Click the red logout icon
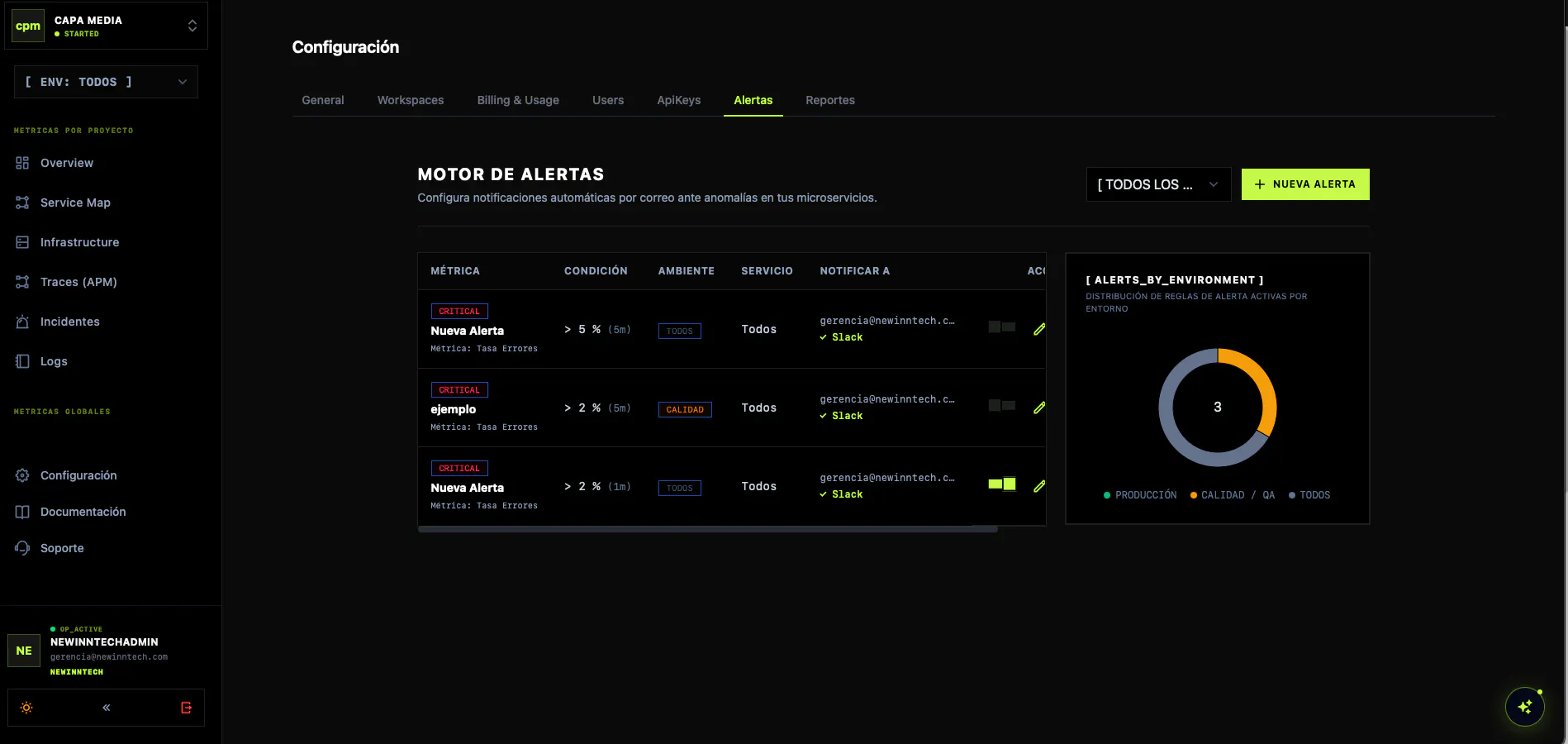 pos(187,708)
